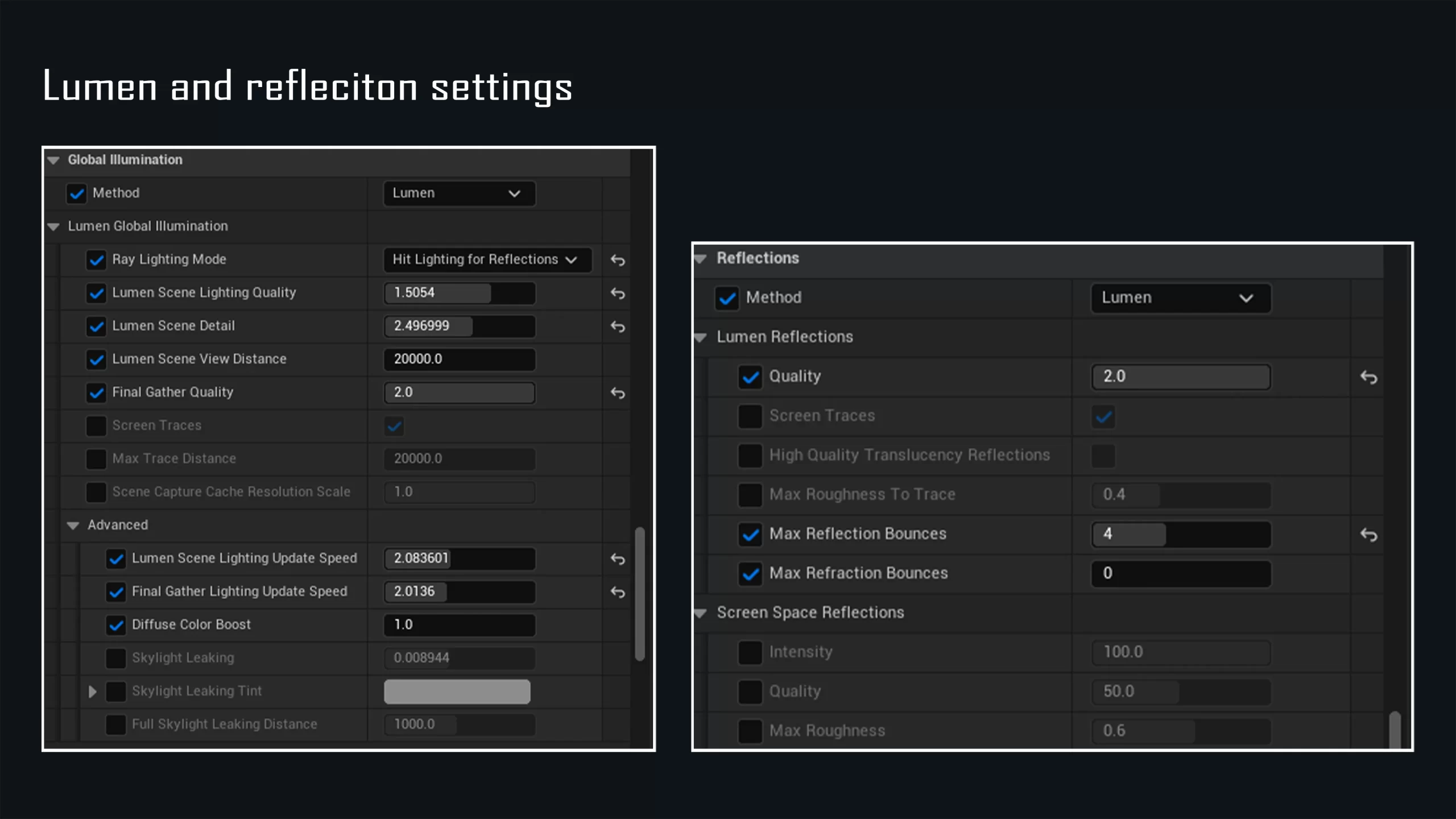
Task: Toggle the Reflections Method override checkbox
Action: [727, 298]
